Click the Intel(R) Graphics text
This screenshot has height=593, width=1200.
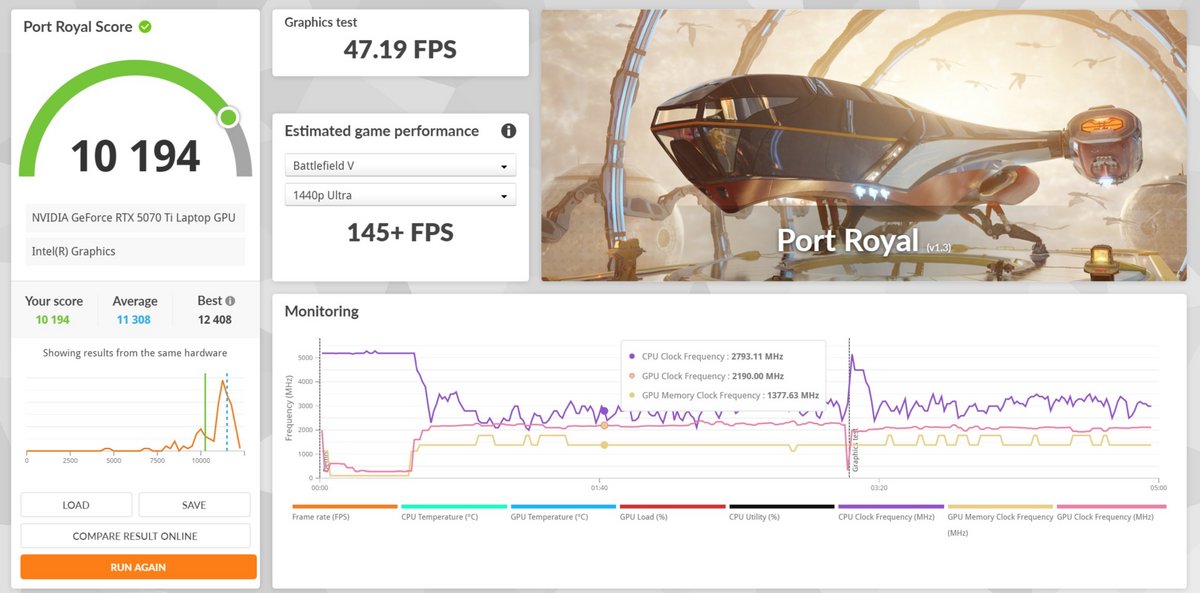74,251
